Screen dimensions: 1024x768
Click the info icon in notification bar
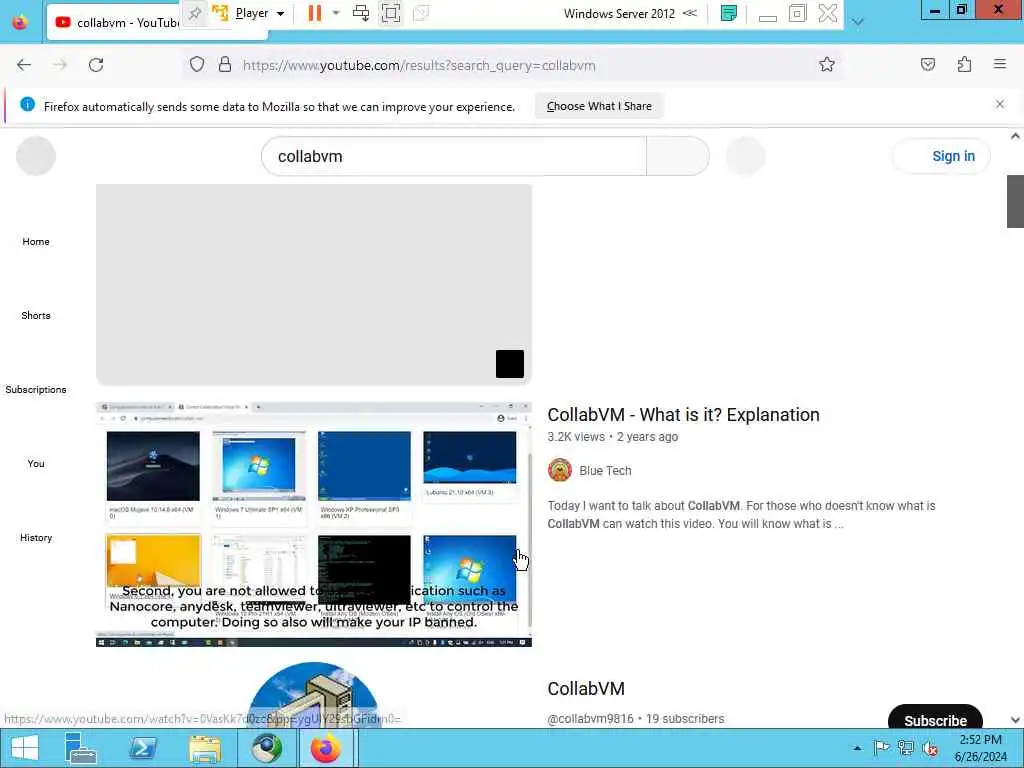pyautogui.click(x=27, y=104)
